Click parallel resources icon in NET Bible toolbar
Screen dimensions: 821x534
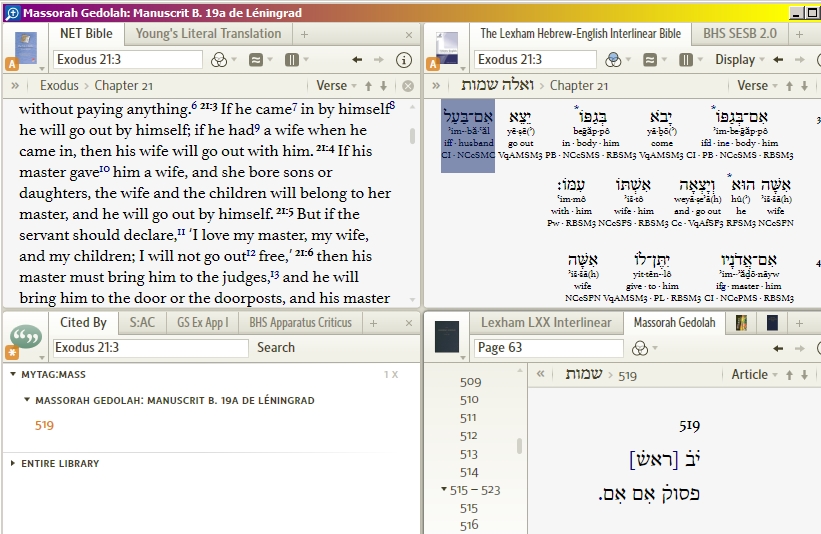256,60
